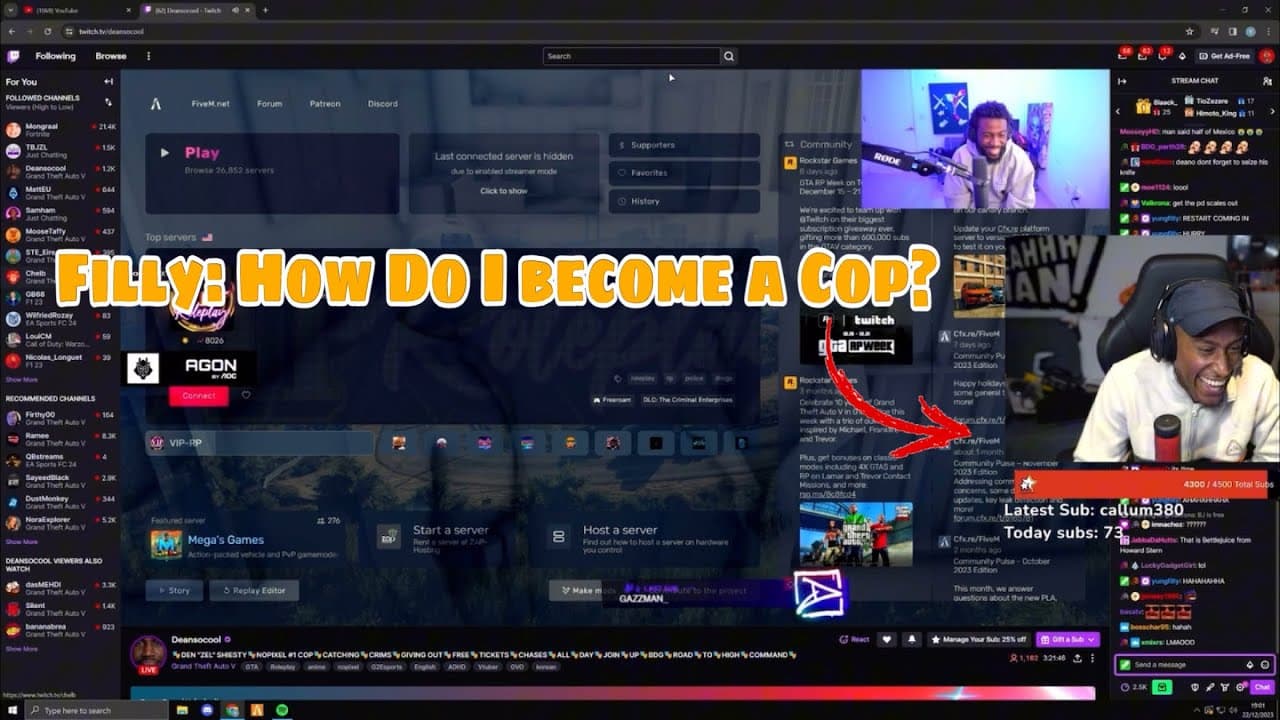Expand followed channels with Show More
The height and width of the screenshot is (720, 1280).
(22, 380)
